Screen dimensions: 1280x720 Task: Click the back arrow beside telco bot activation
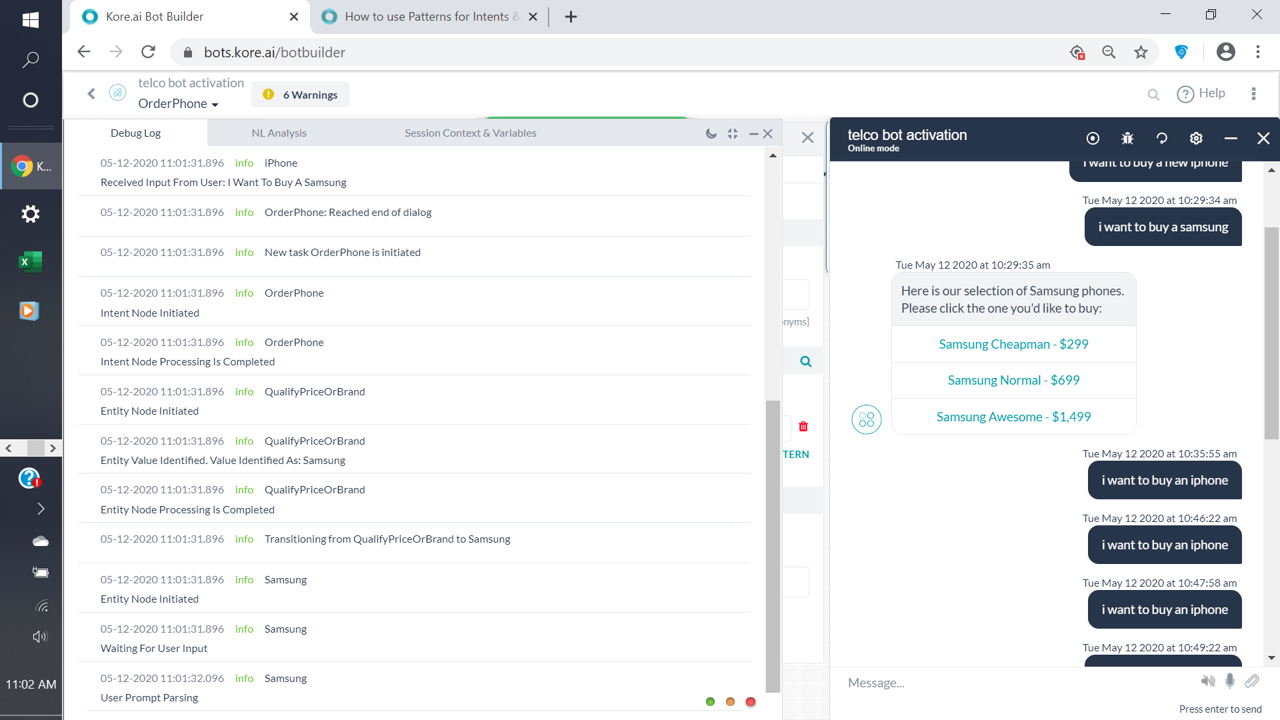coord(91,93)
